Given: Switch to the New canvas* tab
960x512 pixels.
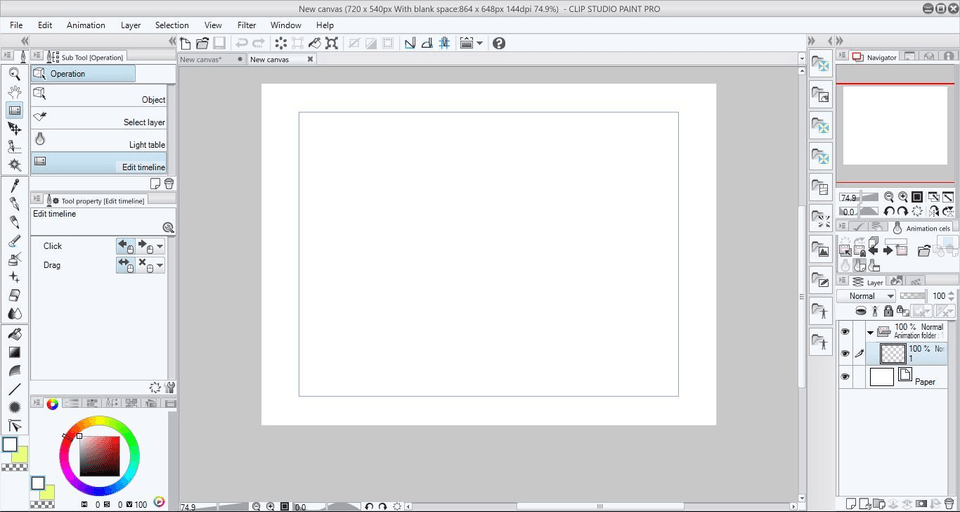Looking at the screenshot, I should (206, 60).
